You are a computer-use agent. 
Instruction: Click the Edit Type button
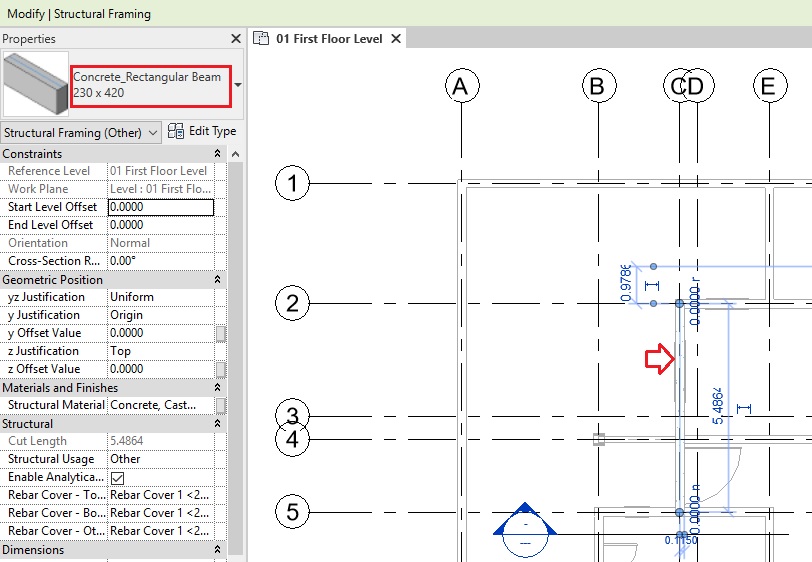click(202, 131)
